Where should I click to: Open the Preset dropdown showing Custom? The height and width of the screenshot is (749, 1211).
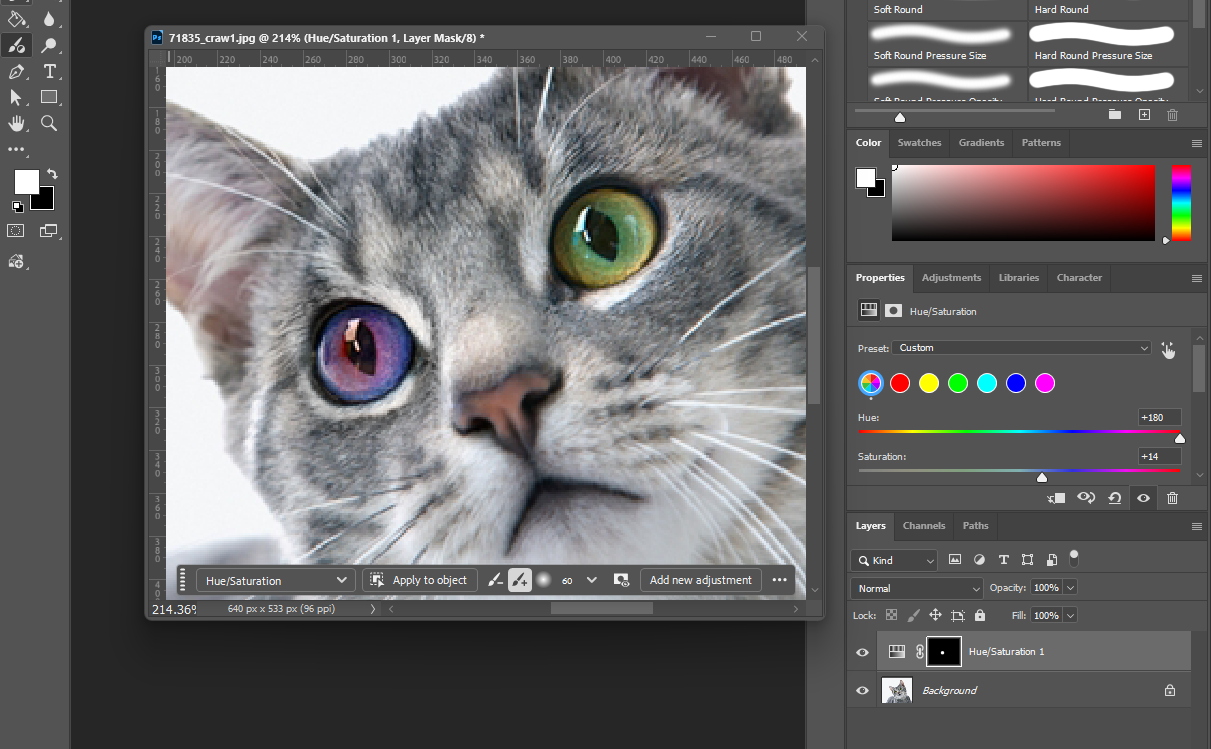click(1021, 348)
